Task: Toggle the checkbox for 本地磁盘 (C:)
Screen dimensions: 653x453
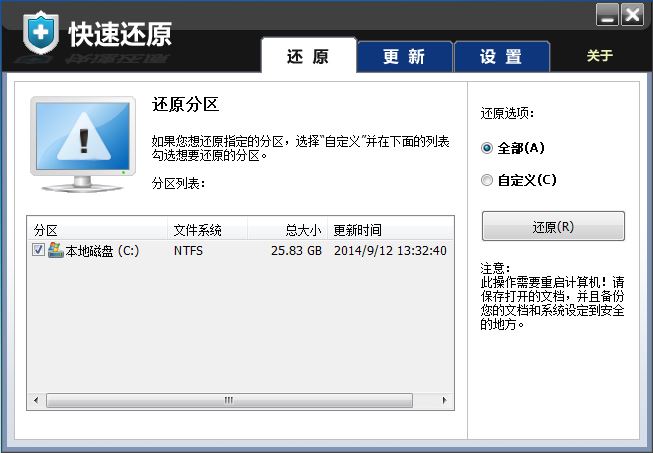Action: click(x=38, y=250)
